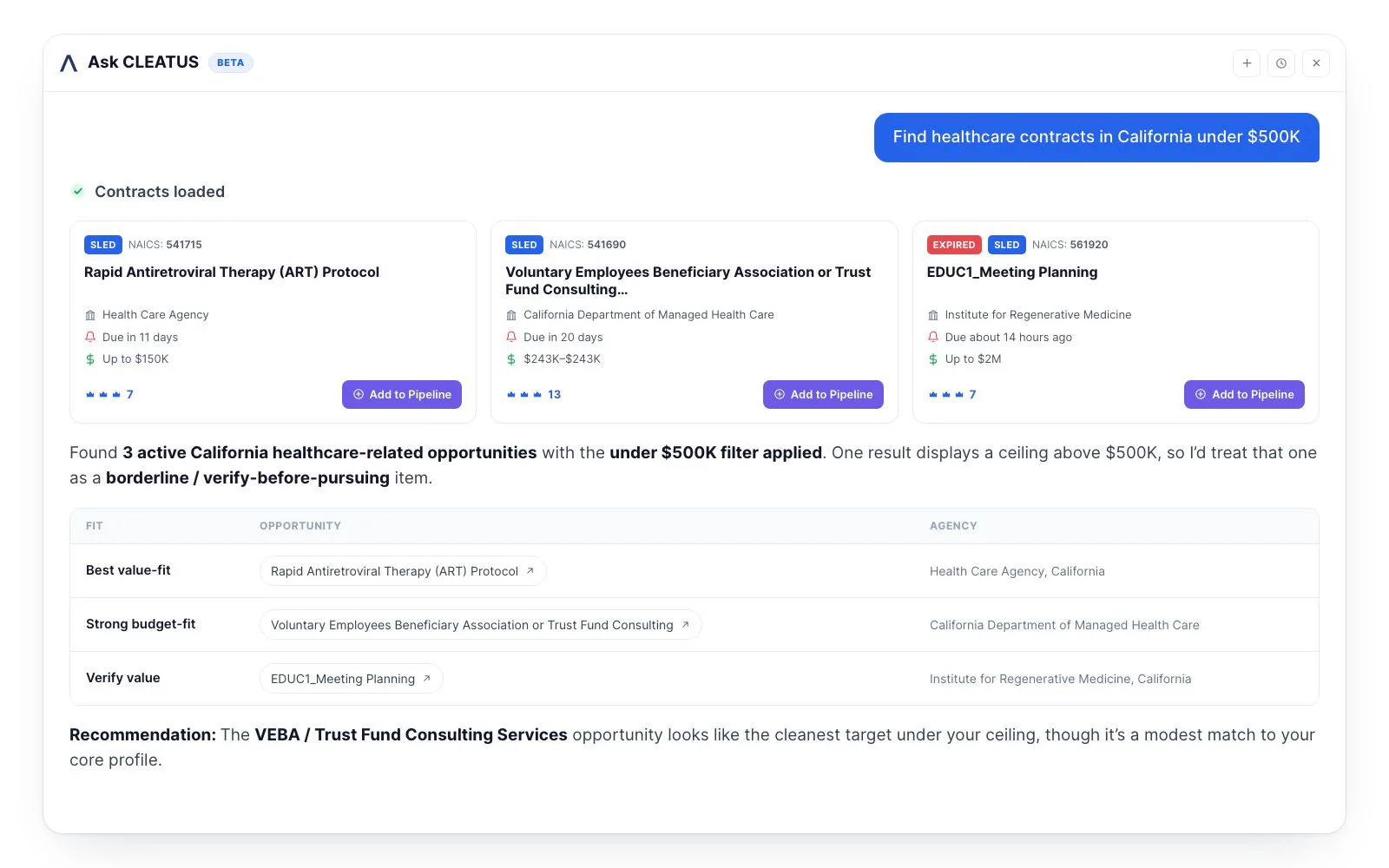Select the Verify value row label
Viewport: 1389px width, 868px height.
[x=123, y=678]
